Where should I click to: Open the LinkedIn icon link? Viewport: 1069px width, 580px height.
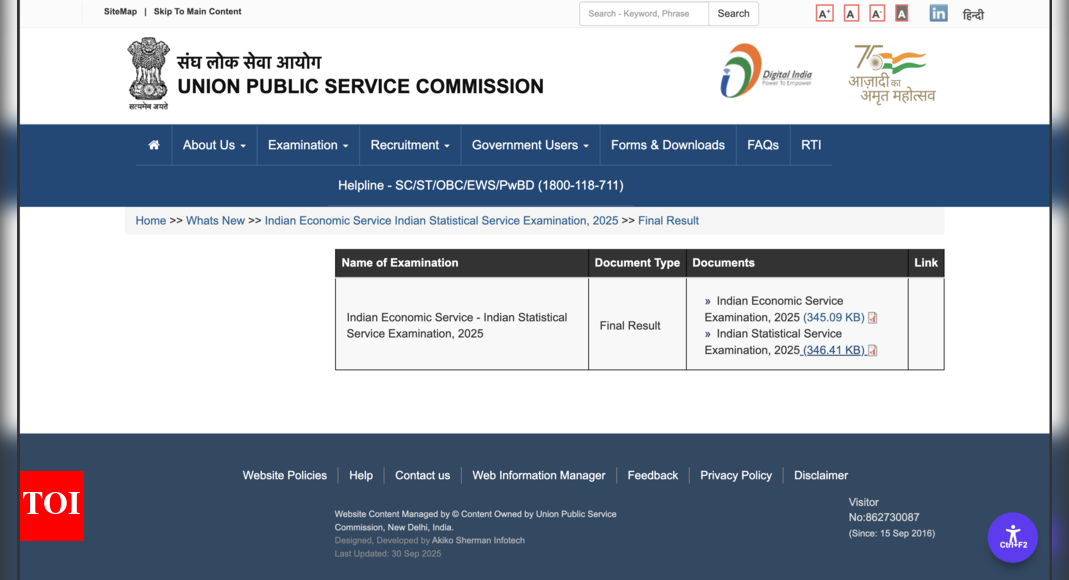coord(938,13)
